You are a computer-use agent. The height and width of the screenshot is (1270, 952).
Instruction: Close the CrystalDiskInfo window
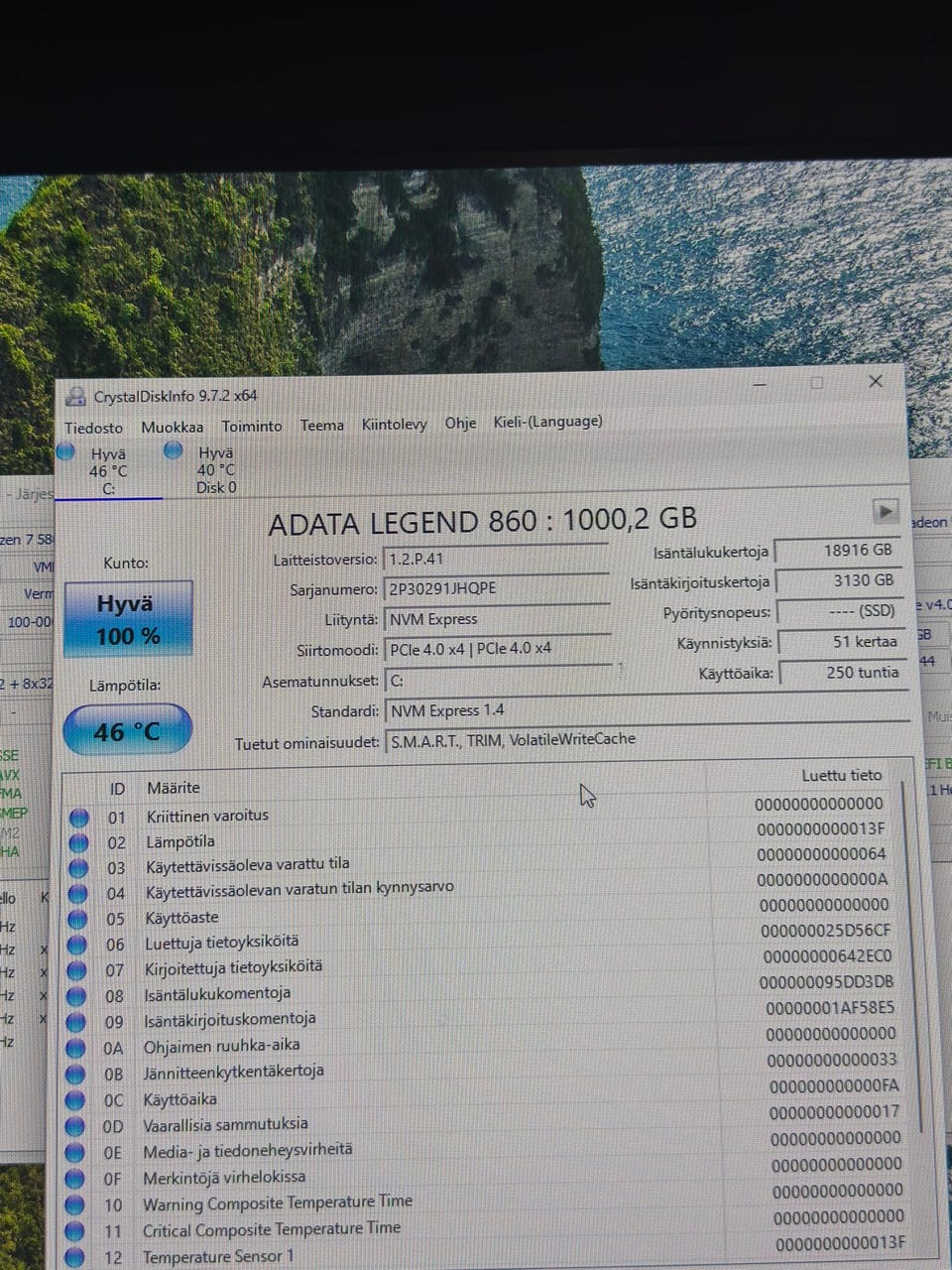(x=875, y=382)
